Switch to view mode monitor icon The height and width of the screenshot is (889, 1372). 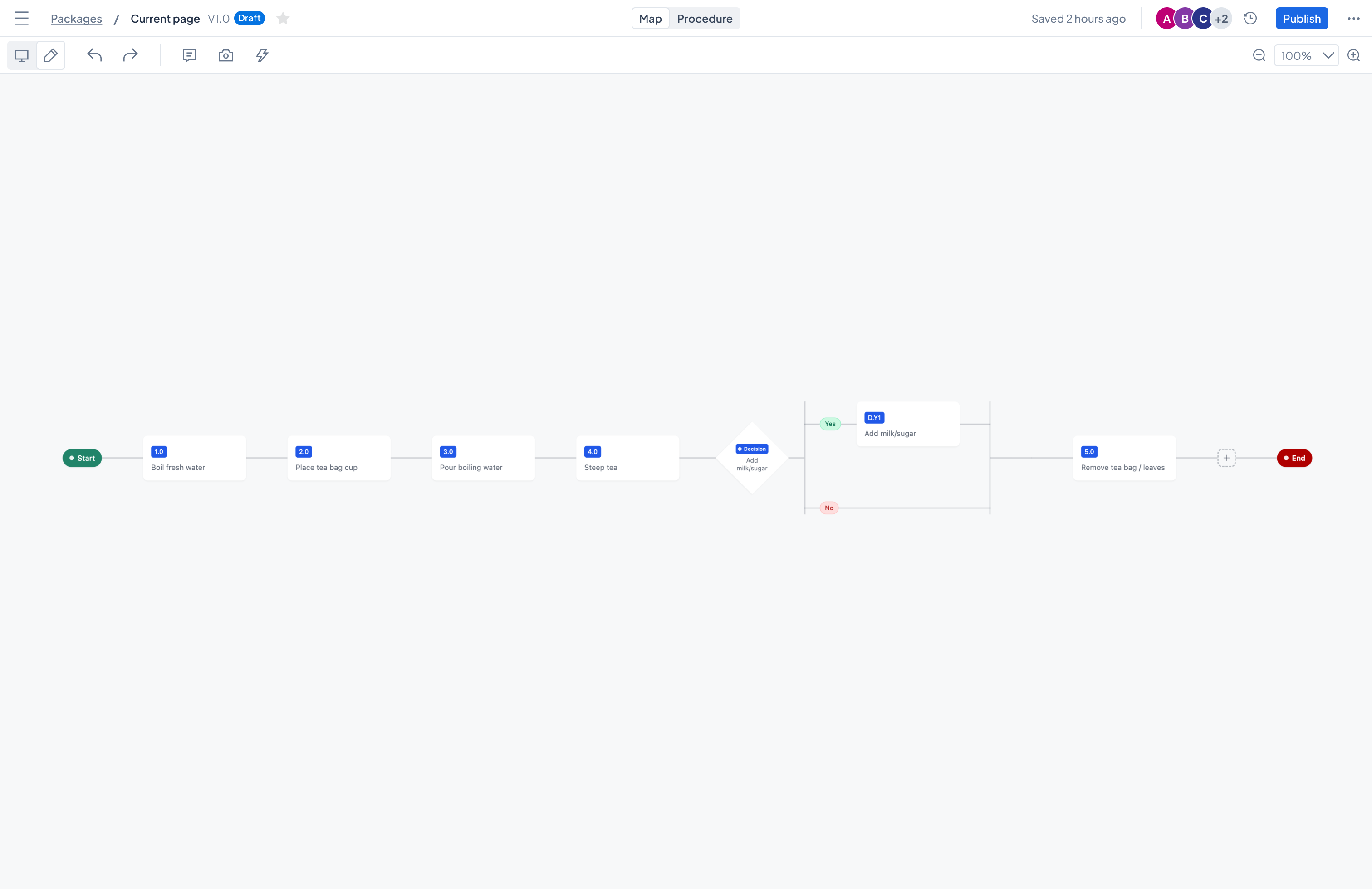[21, 55]
